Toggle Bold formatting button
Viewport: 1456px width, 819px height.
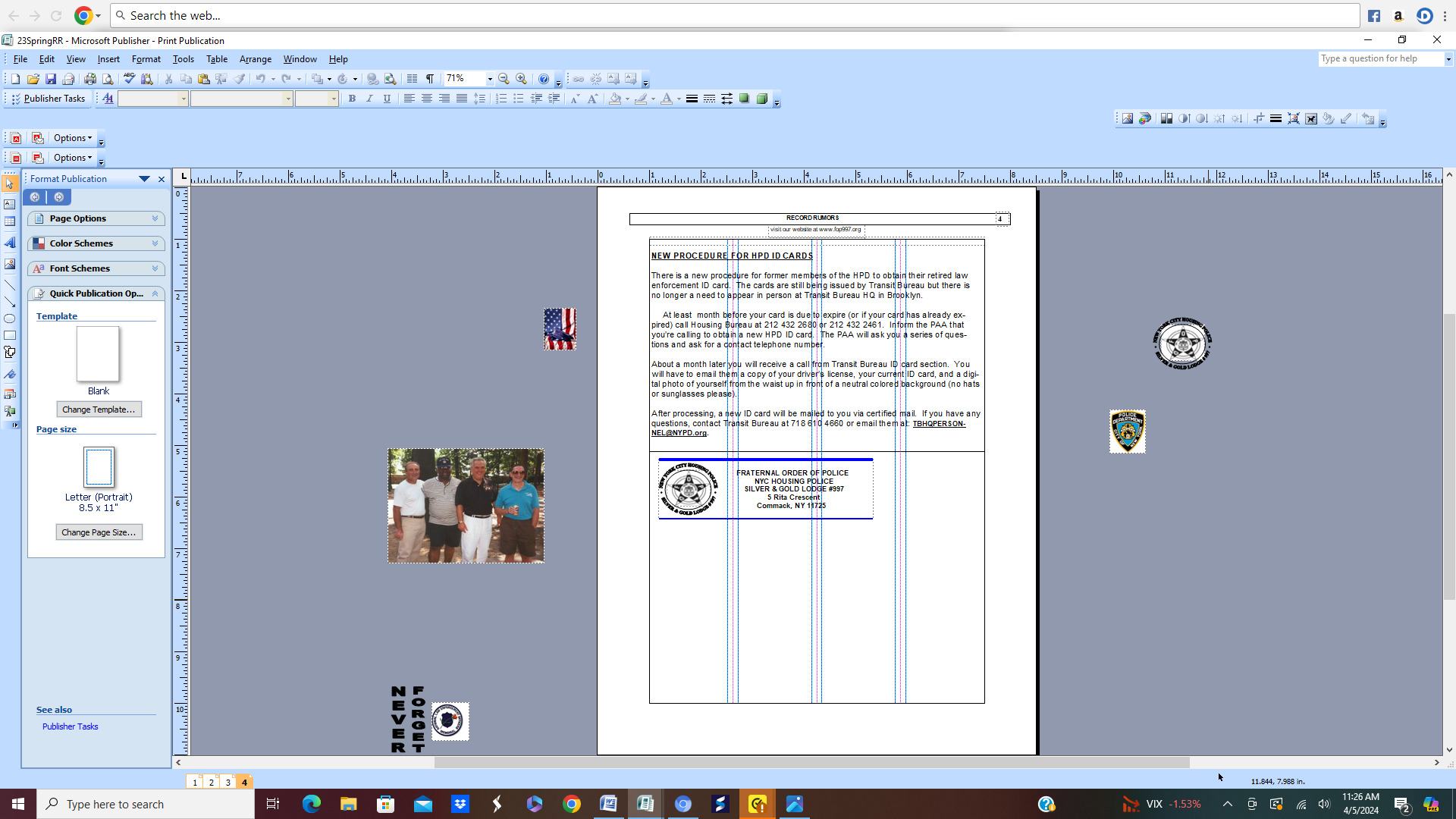coord(352,99)
